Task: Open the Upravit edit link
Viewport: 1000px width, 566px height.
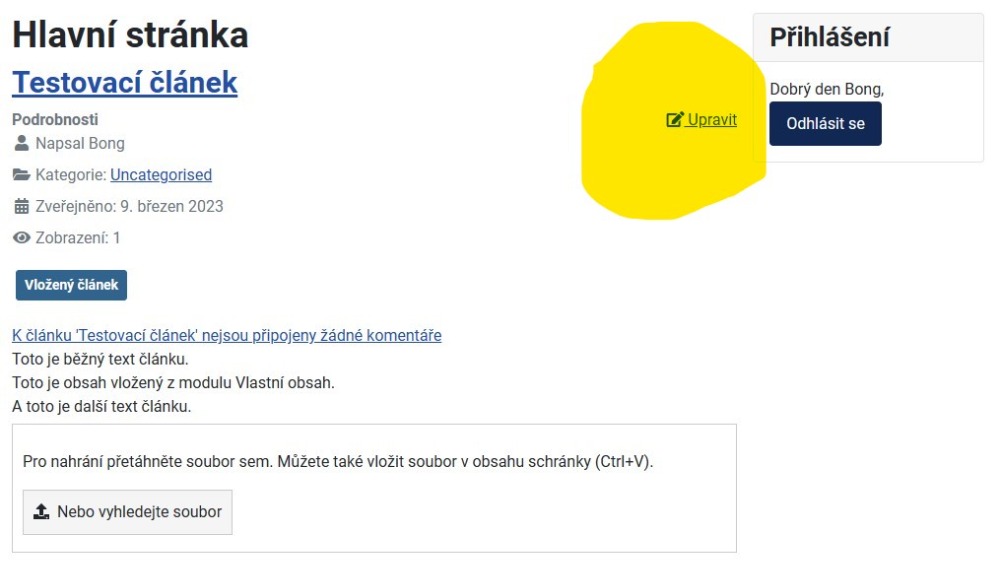Action: [712, 120]
